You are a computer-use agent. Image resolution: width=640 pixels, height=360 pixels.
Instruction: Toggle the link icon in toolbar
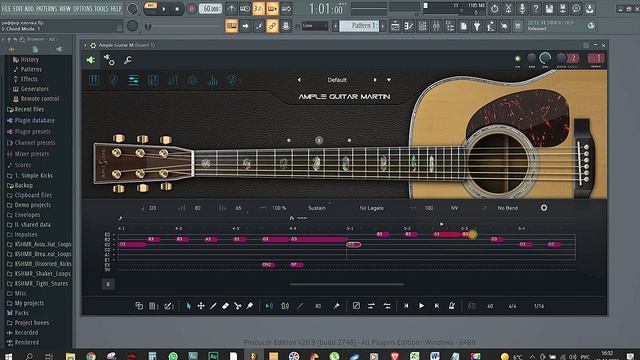click(272, 26)
